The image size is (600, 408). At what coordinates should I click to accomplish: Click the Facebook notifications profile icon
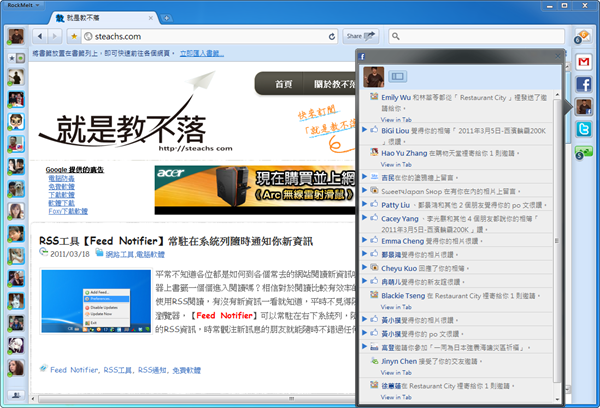click(584, 106)
